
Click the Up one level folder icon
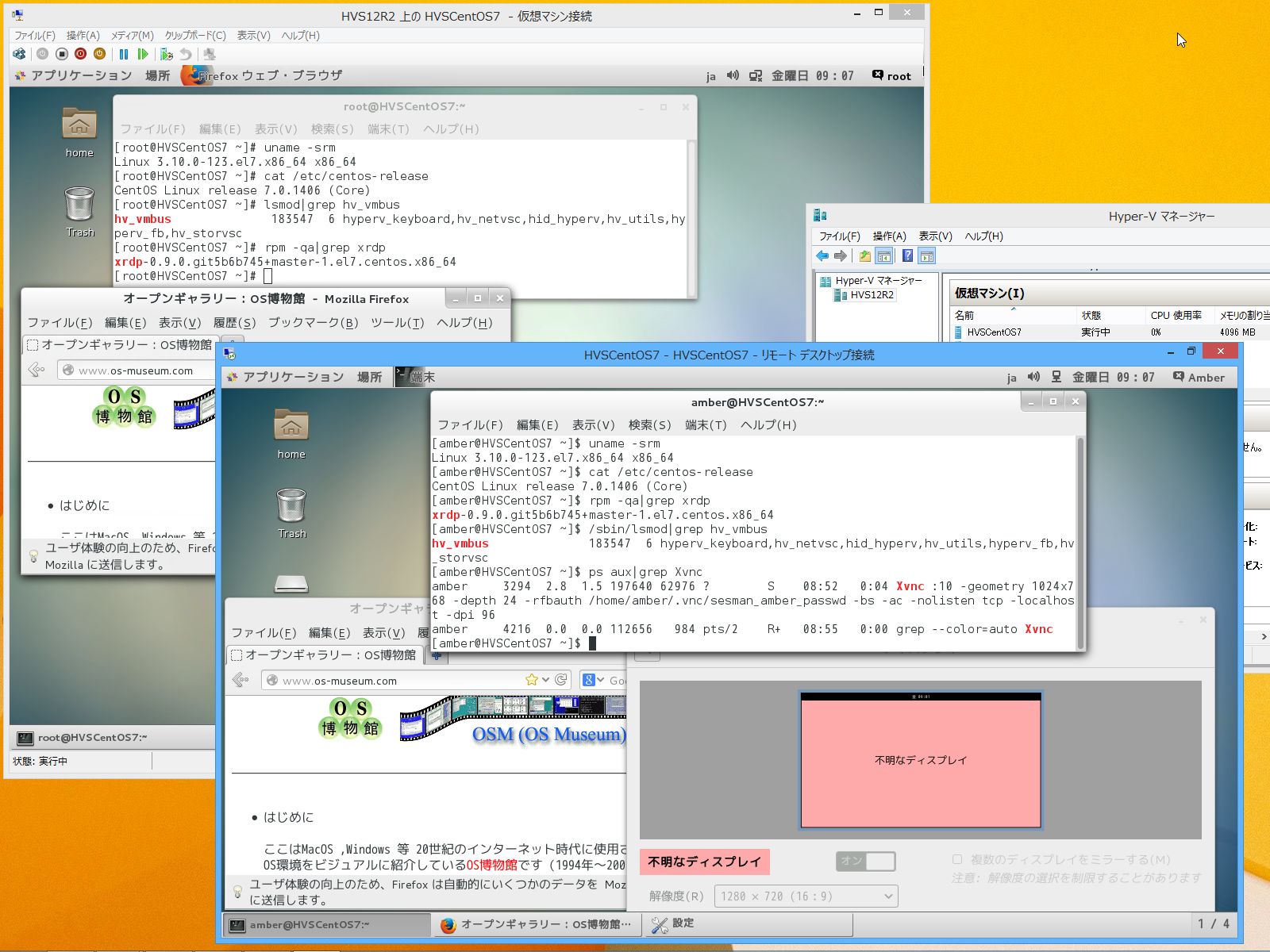(864, 255)
